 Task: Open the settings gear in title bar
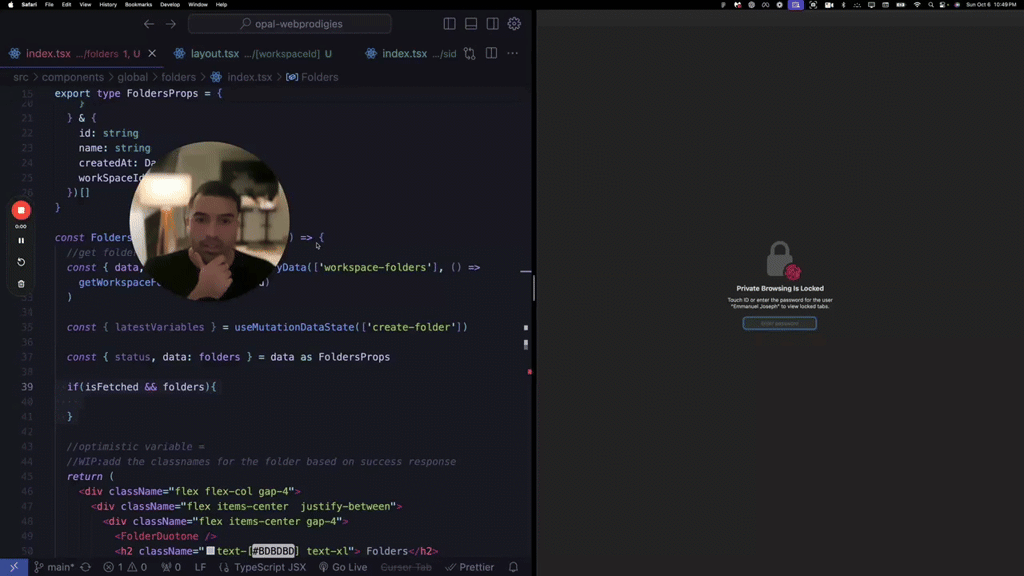[515, 24]
